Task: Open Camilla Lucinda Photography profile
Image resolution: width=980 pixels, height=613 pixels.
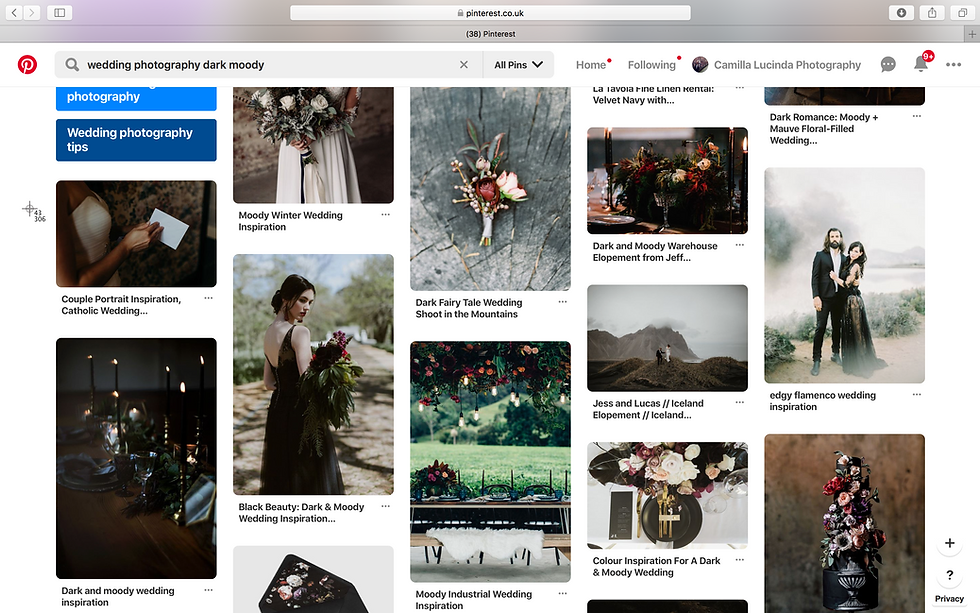Action: pos(776,65)
